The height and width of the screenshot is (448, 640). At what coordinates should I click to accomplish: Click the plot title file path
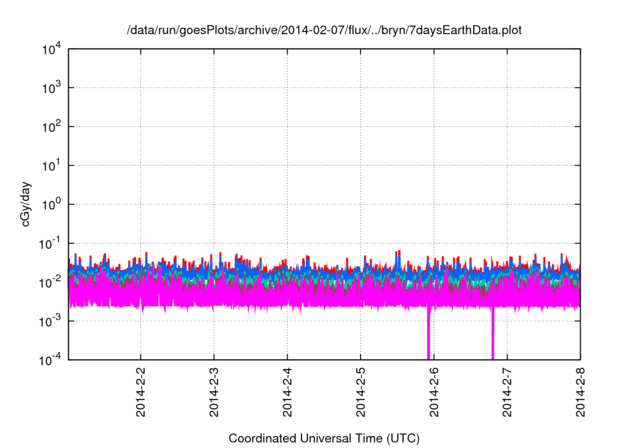click(324, 30)
